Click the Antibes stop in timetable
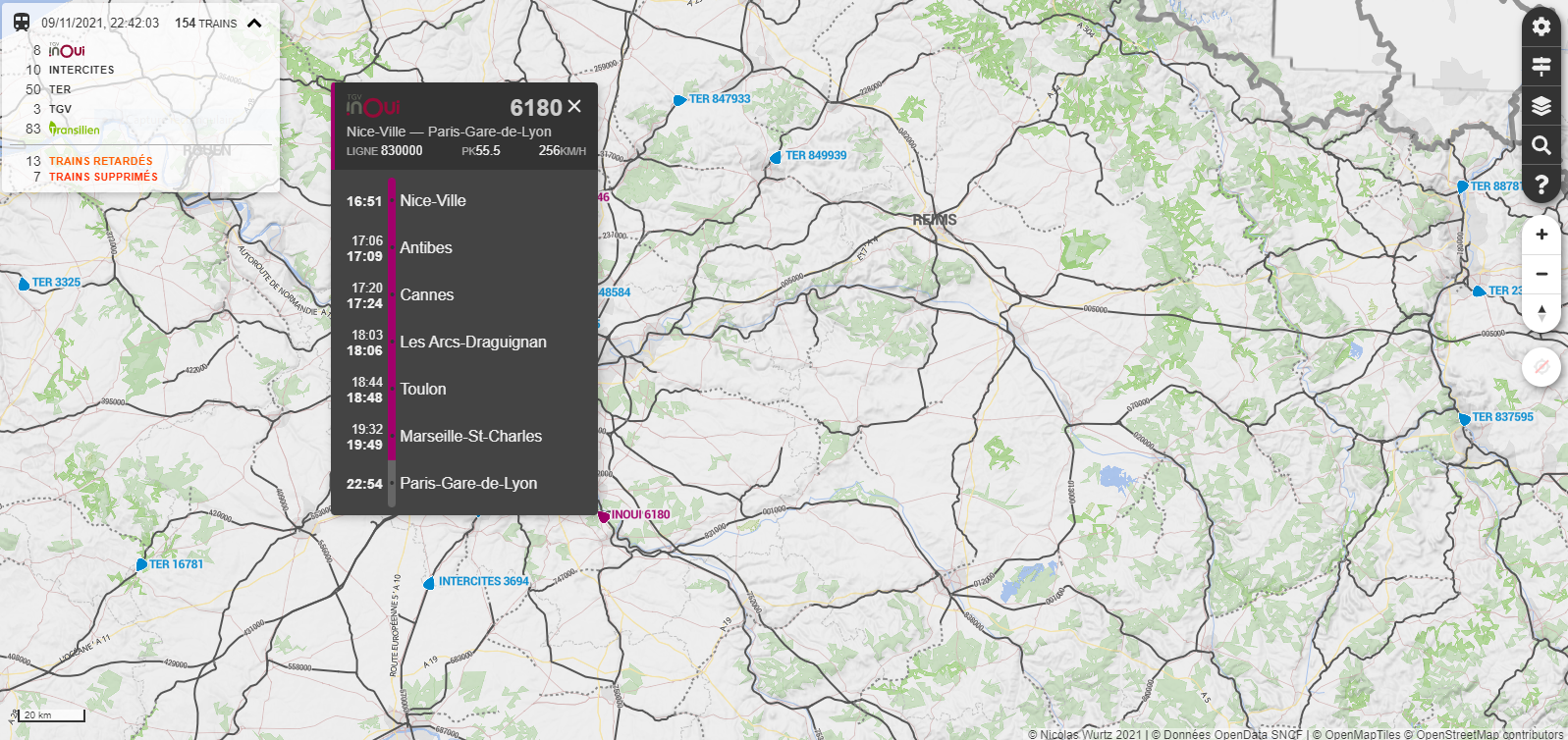 click(x=426, y=247)
